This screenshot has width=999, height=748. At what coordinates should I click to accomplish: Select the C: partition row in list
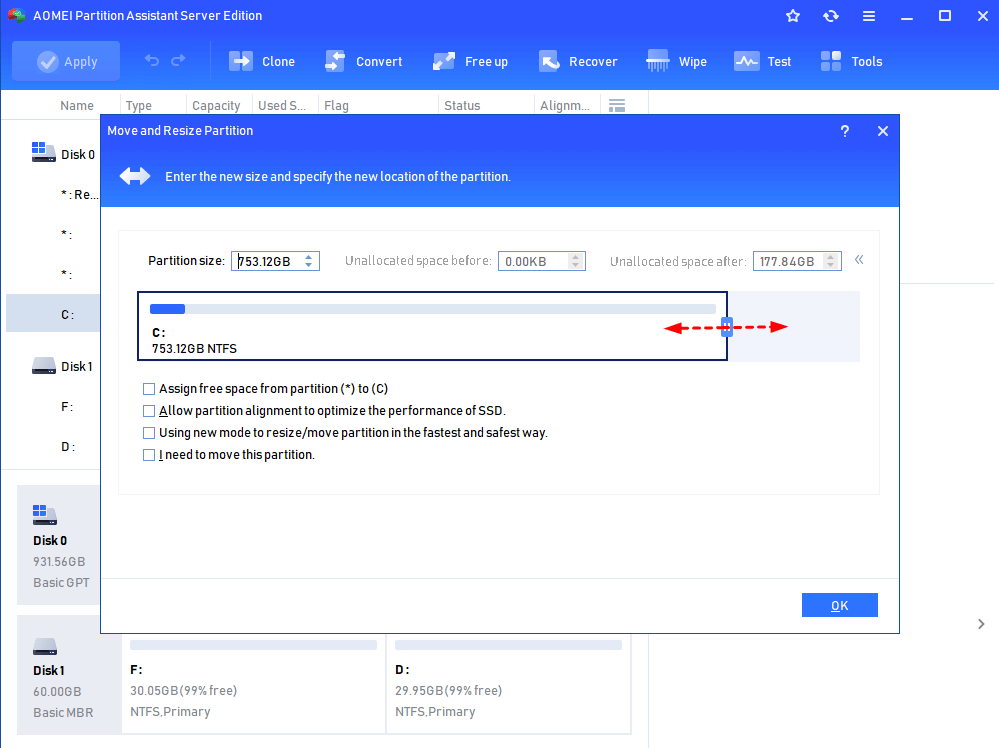(x=54, y=314)
